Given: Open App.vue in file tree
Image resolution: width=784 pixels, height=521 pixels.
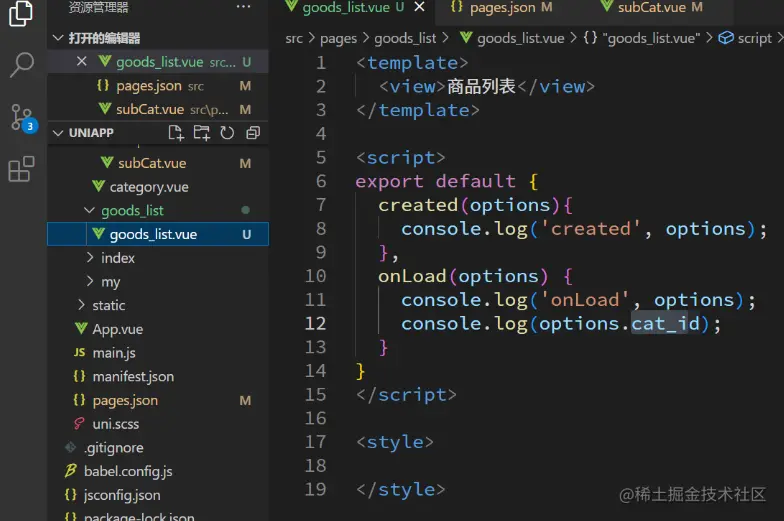Looking at the screenshot, I should (158, 328).
